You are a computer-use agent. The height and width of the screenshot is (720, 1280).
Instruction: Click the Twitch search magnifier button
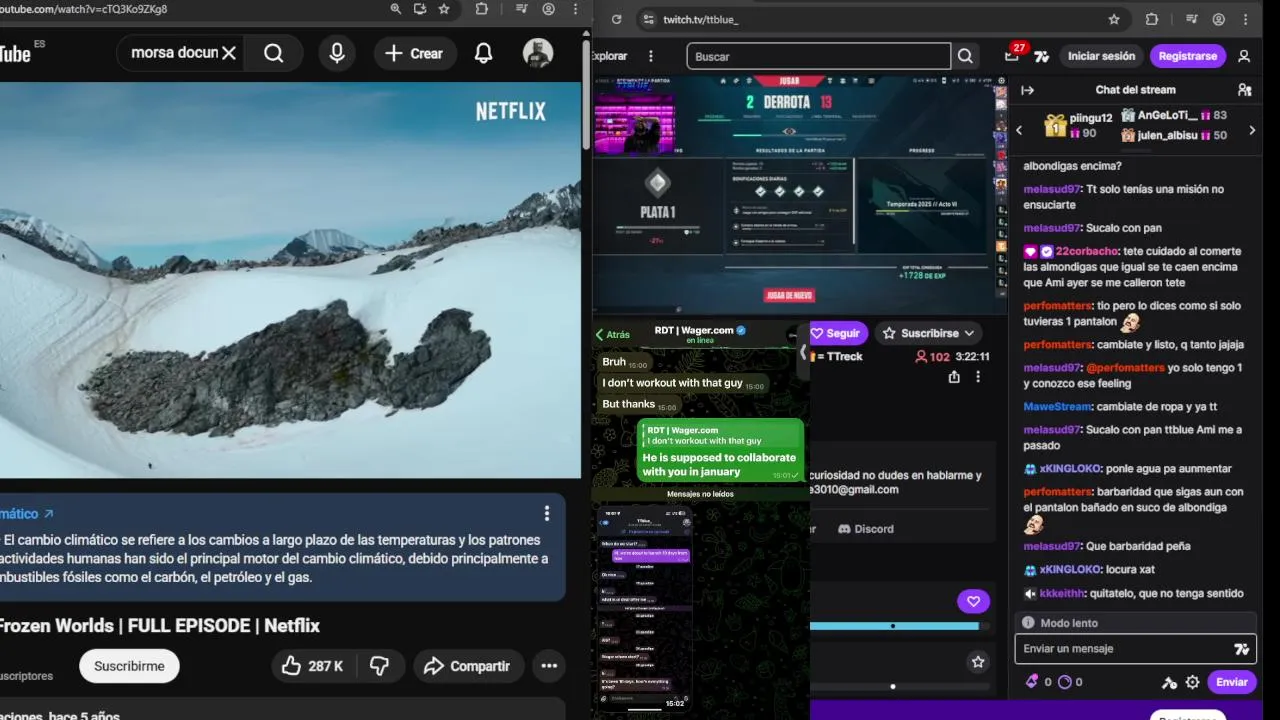tap(965, 56)
